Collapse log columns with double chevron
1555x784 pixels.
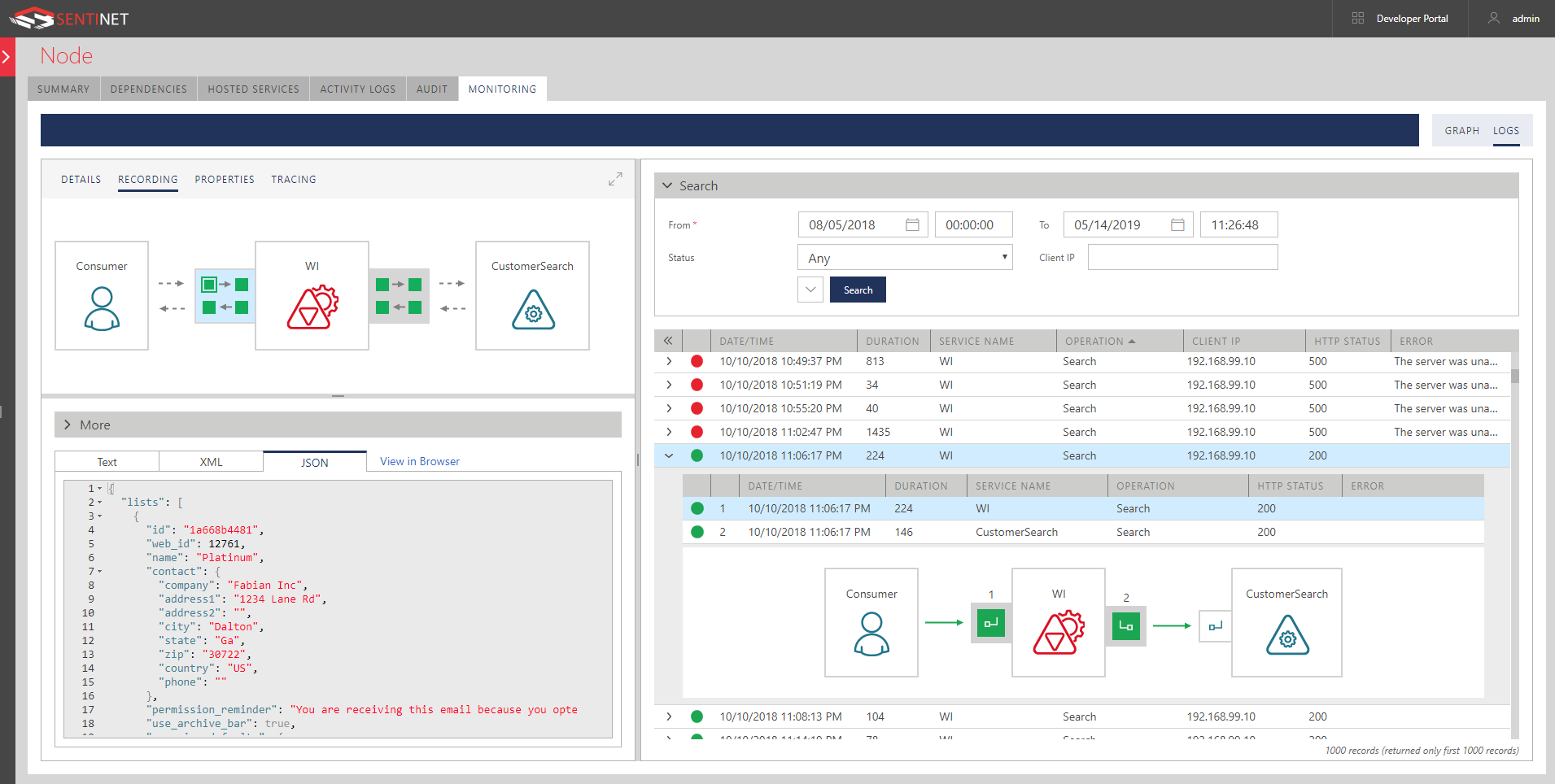click(668, 342)
